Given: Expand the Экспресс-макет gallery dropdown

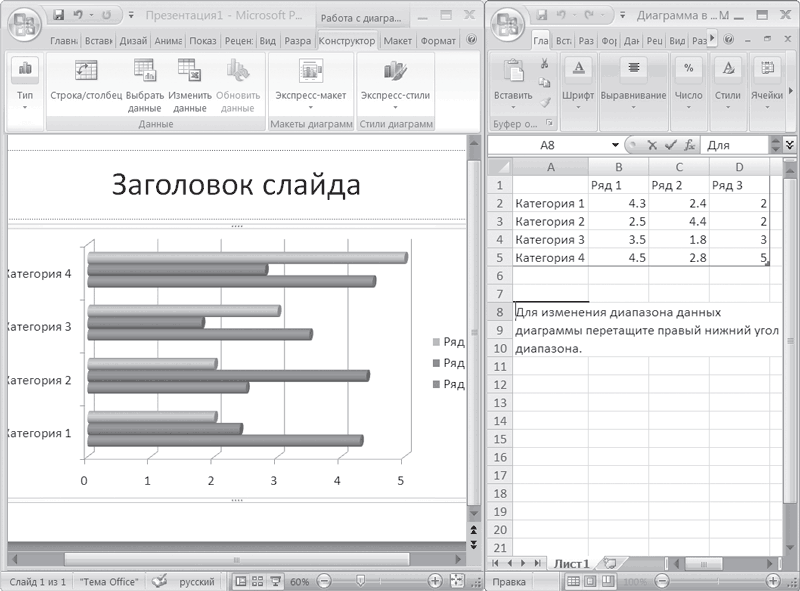Looking at the screenshot, I should click(x=310, y=106).
